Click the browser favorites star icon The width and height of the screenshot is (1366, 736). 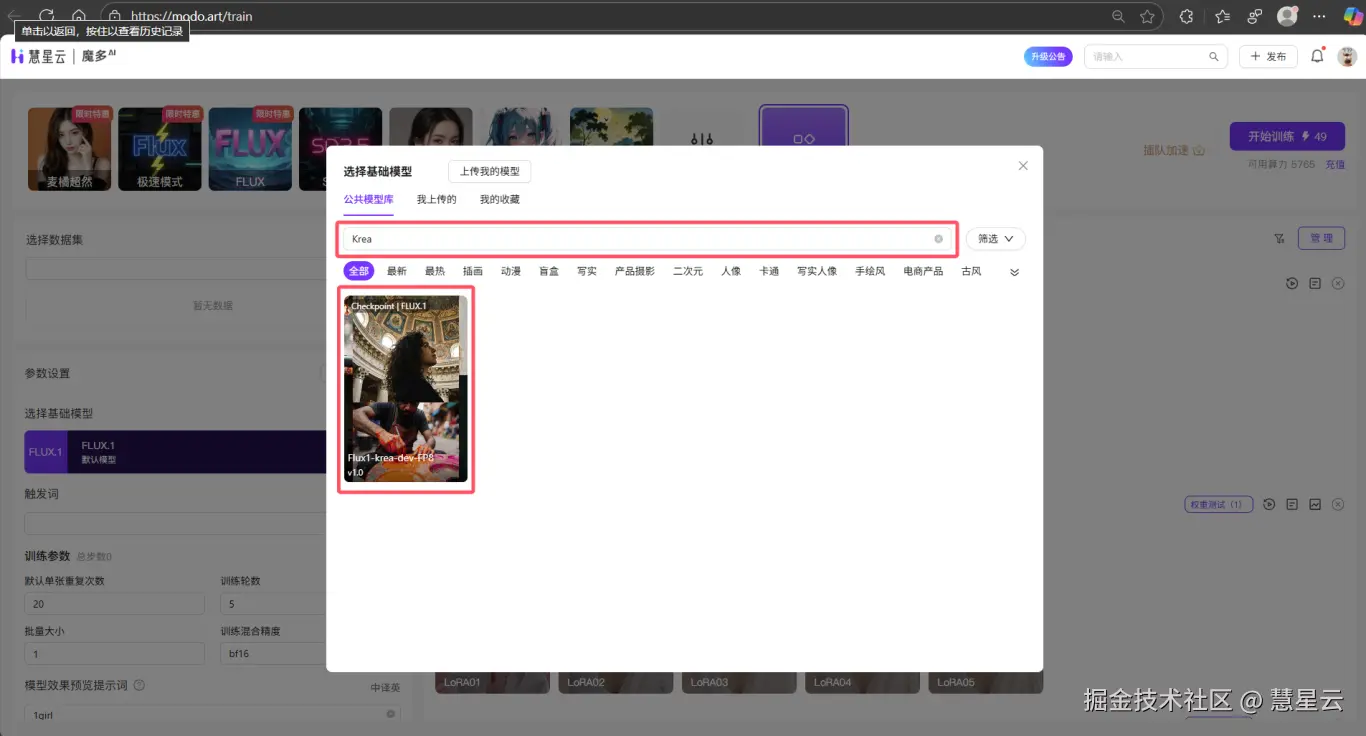[1147, 16]
